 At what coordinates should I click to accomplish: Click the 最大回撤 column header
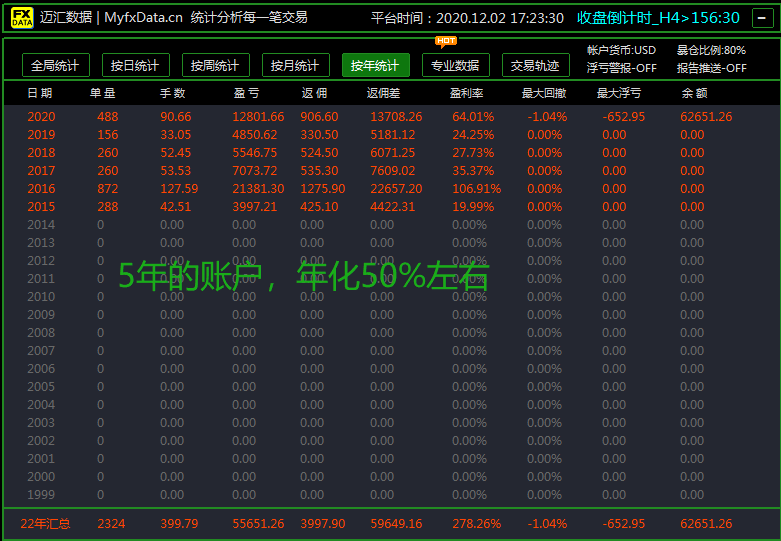coord(544,93)
